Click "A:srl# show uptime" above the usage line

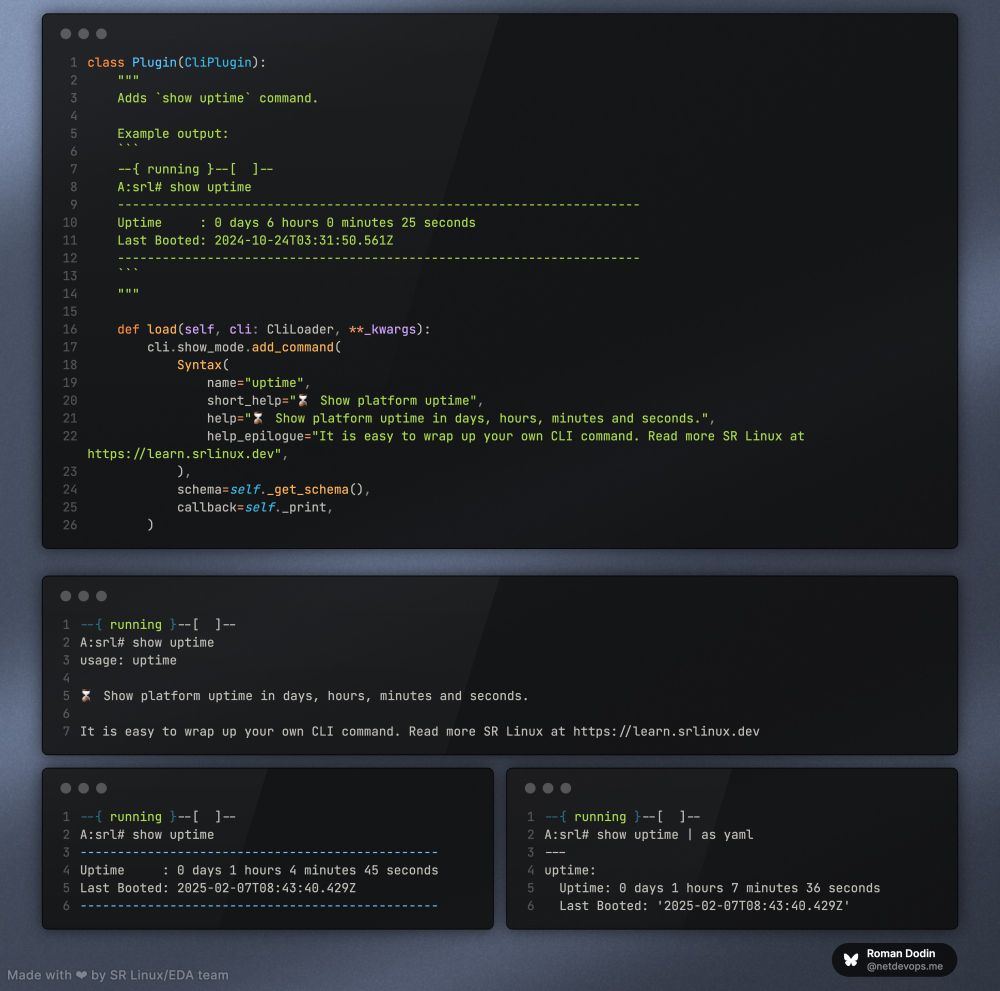pos(147,643)
